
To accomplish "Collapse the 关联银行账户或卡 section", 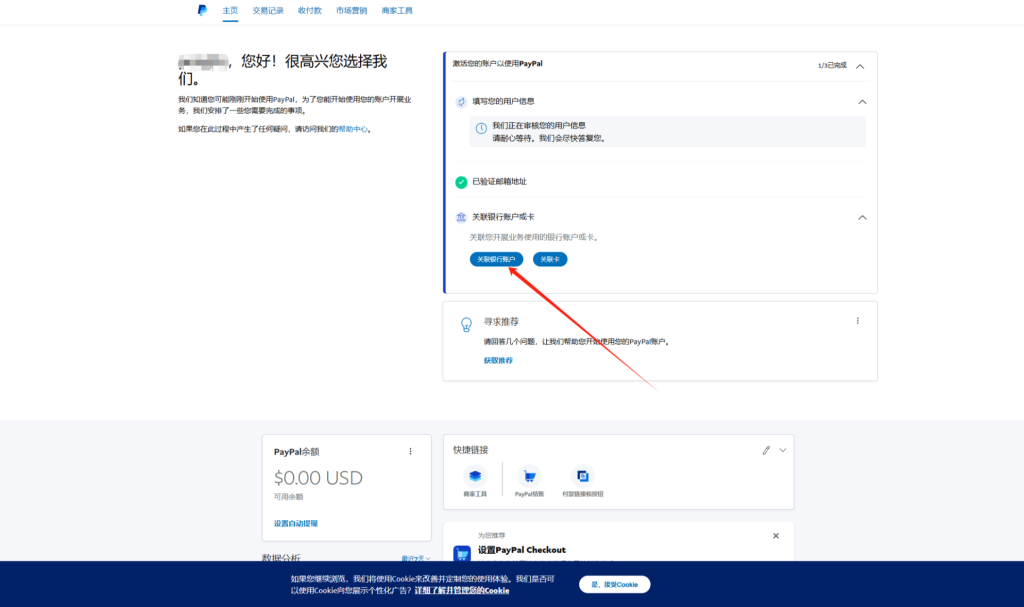I will [861, 217].
